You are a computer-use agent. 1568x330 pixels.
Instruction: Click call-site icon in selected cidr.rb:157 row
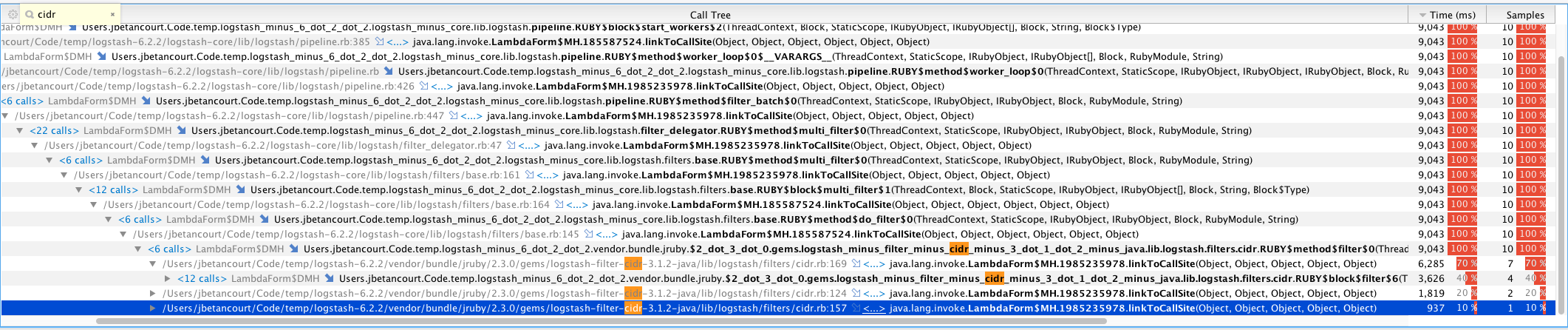(x=856, y=309)
